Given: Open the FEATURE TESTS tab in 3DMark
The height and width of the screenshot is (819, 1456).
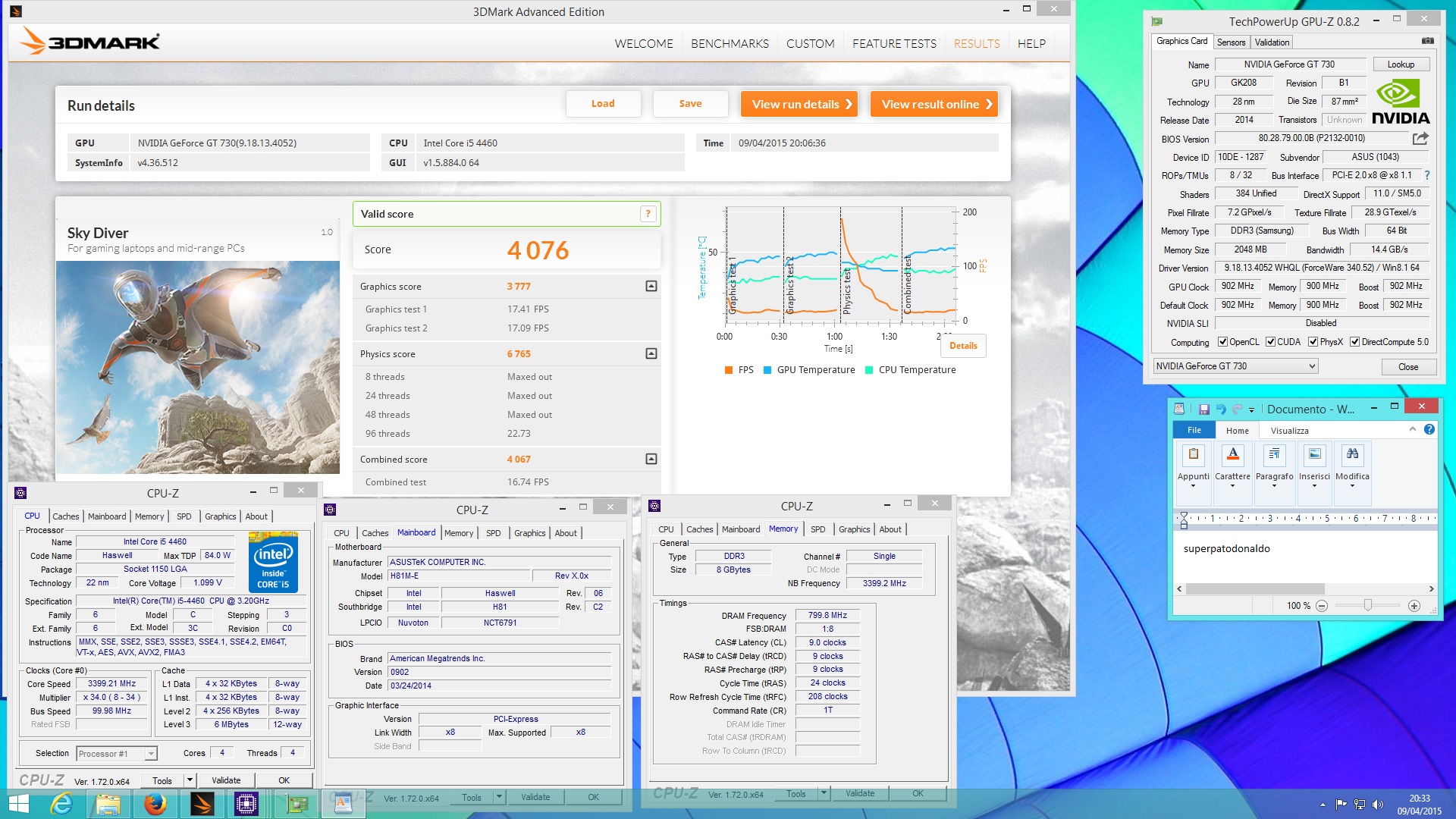Looking at the screenshot, I should [x=894, y=43].
